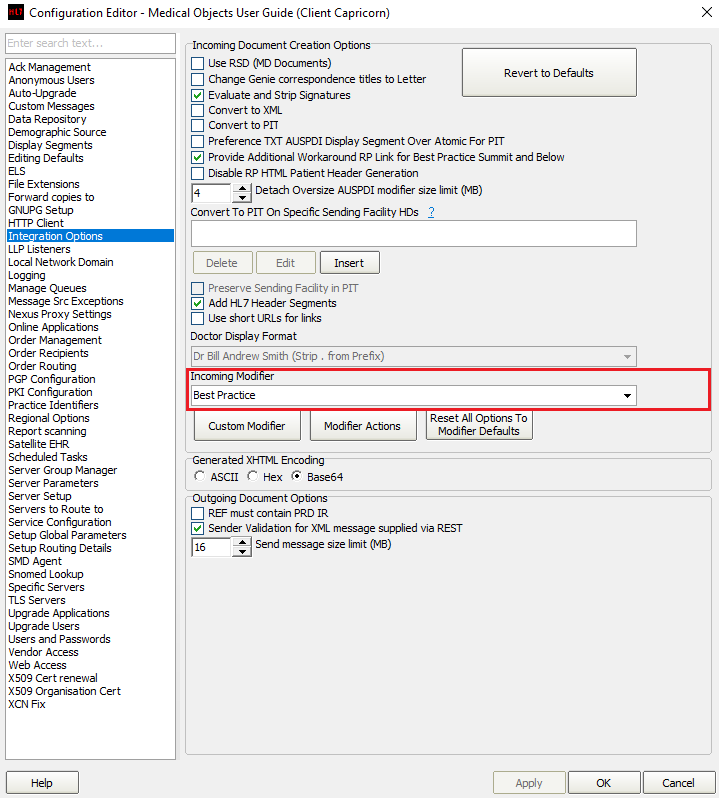Viewport: 719px width, 798px height.
Task: Click the Send message size limit value field
Action: pyautogui.click(x=212, y=547)
